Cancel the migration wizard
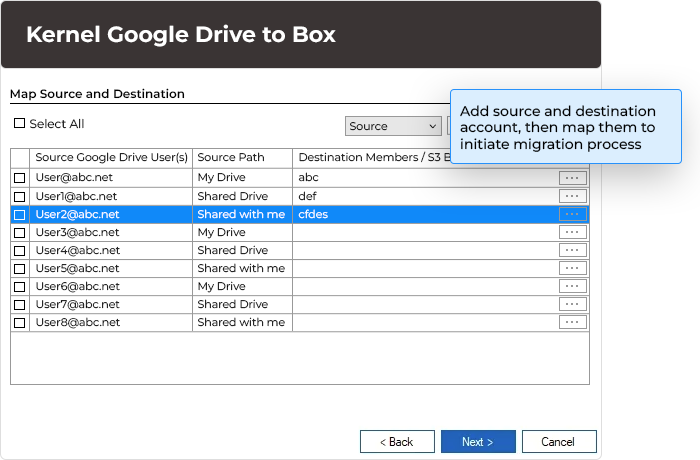700x460 pixels. tap(559, 442)
